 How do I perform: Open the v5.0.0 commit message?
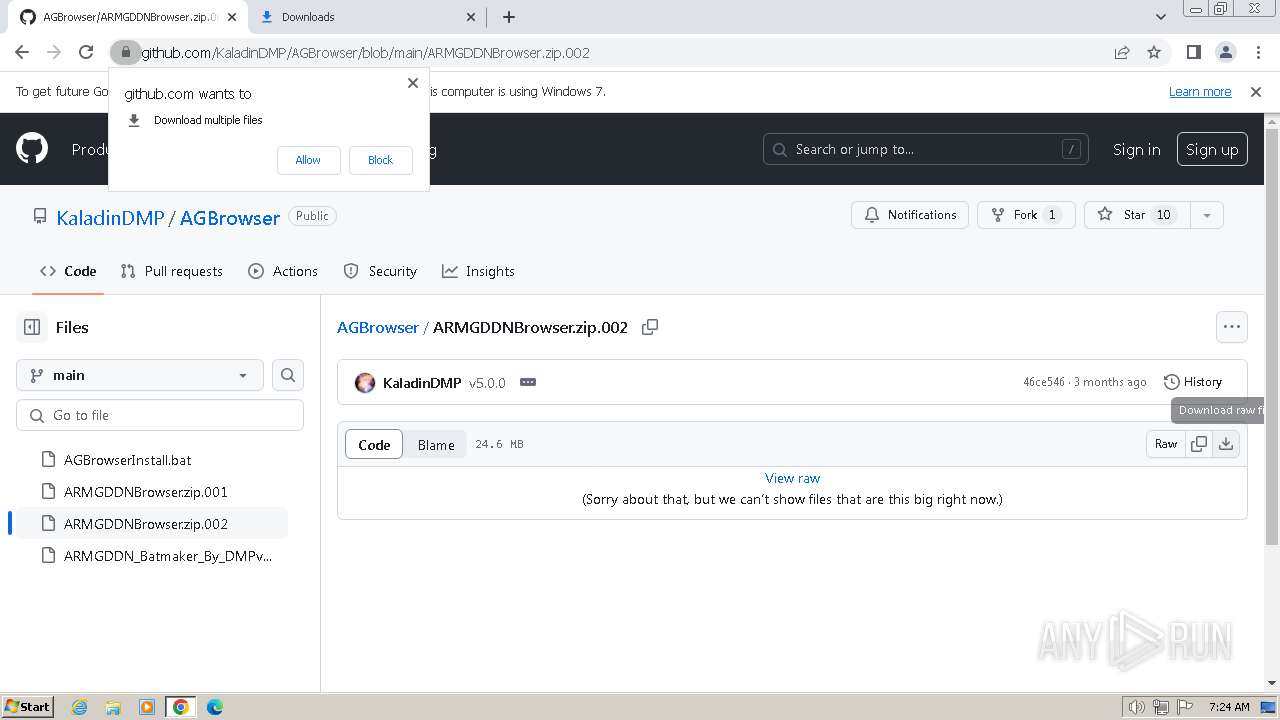click(487, 383)
